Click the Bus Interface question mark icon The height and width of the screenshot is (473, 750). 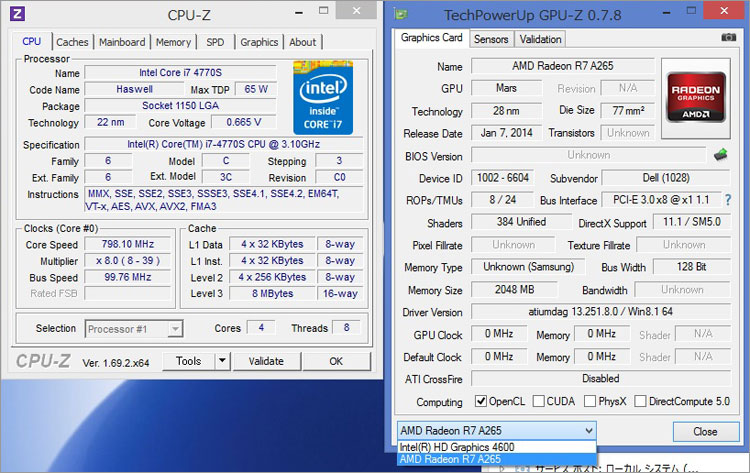point(728,200)
